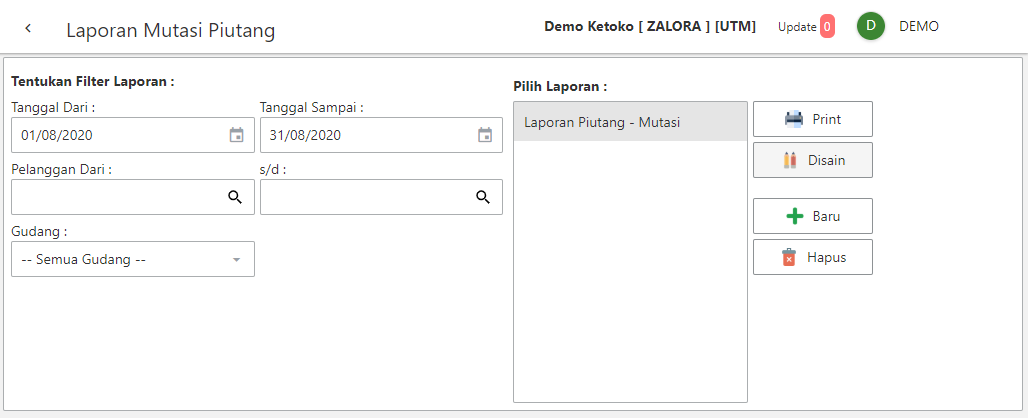Expand the Gudang dropdown arrow

coord(237,260)
